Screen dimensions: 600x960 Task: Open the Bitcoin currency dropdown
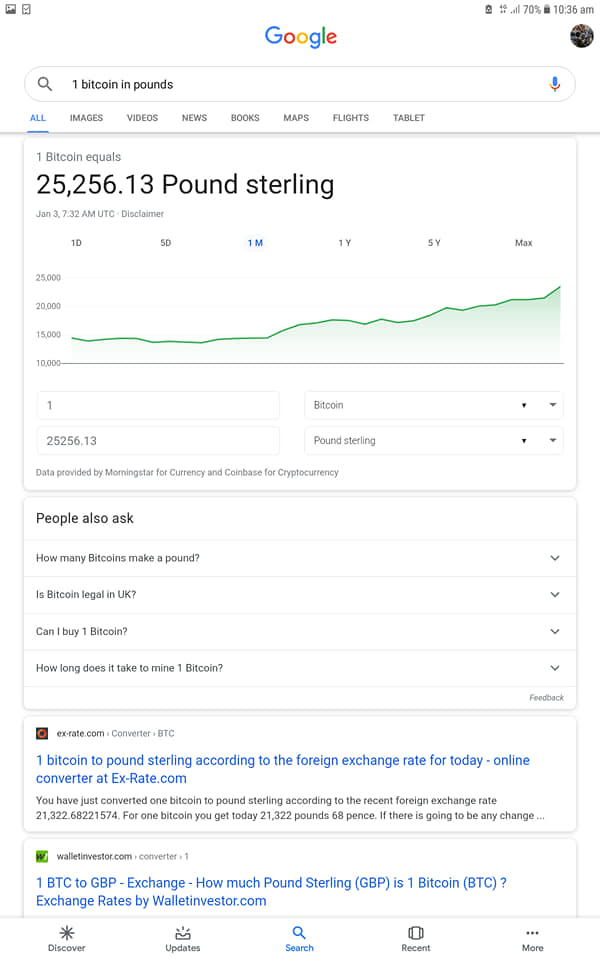tap(433, 405)
